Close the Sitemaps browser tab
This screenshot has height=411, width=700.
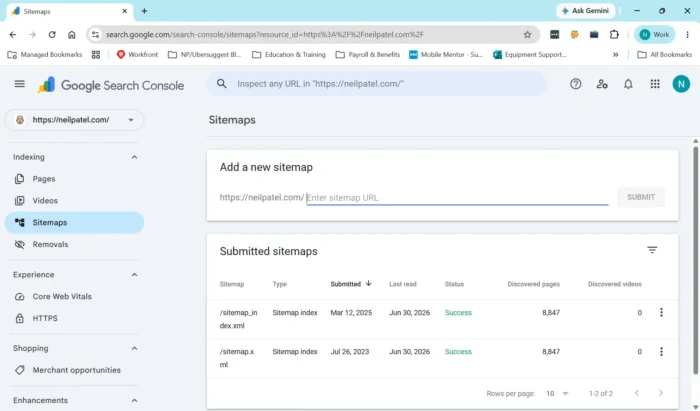pyautogui.click(x=125, y=11)
